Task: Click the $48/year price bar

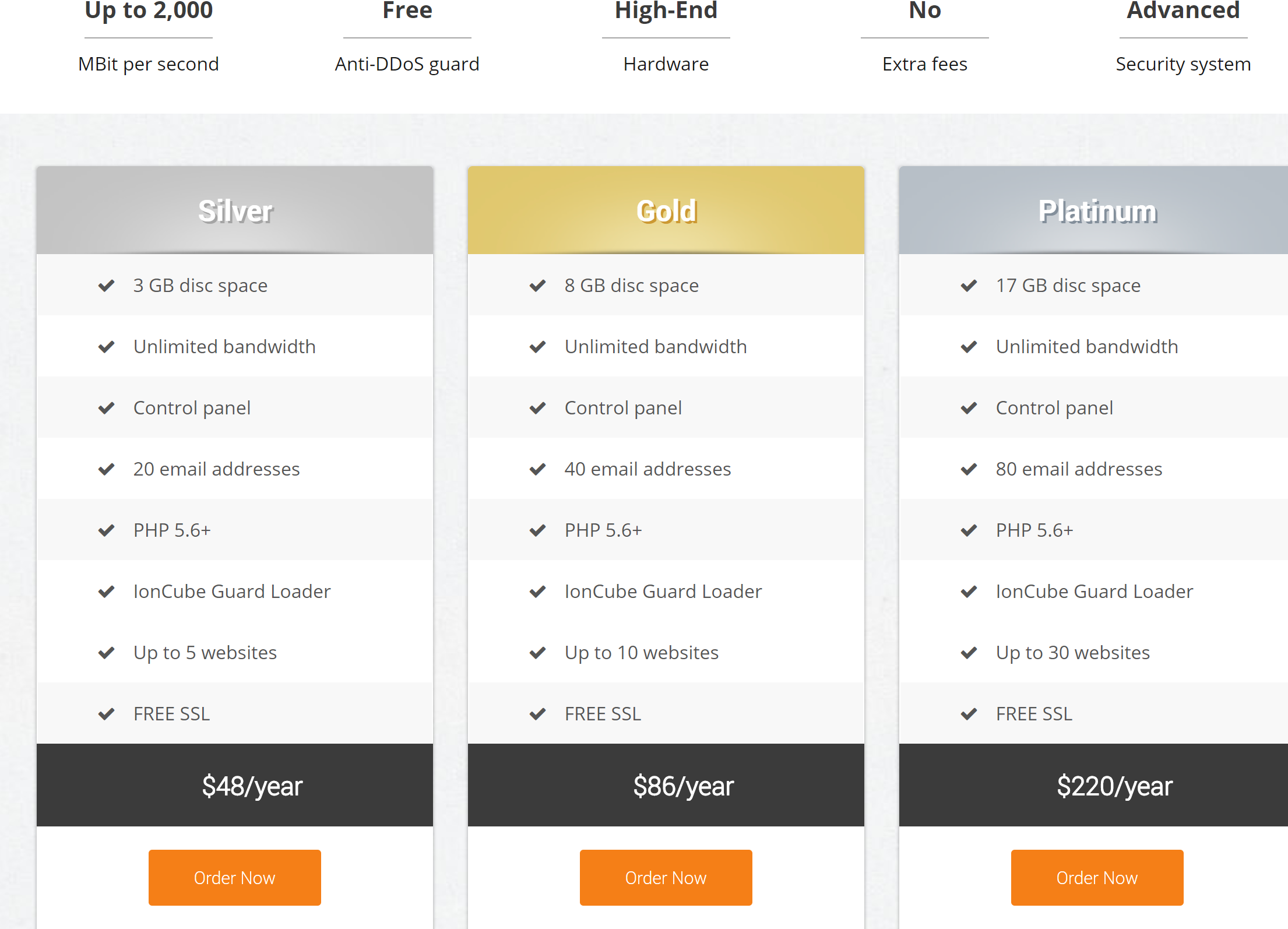Action: [234, 786]
